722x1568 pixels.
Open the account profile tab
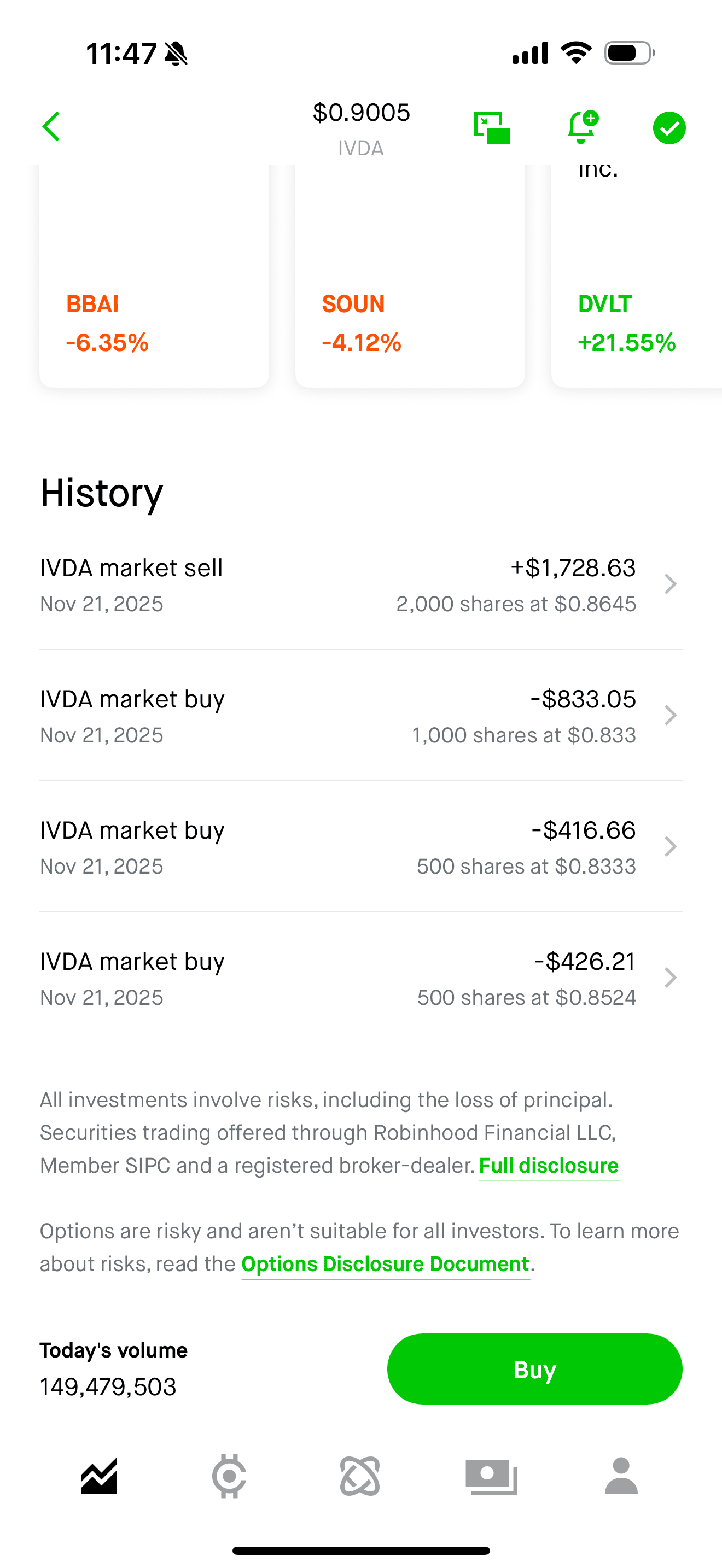(621, 1476)
